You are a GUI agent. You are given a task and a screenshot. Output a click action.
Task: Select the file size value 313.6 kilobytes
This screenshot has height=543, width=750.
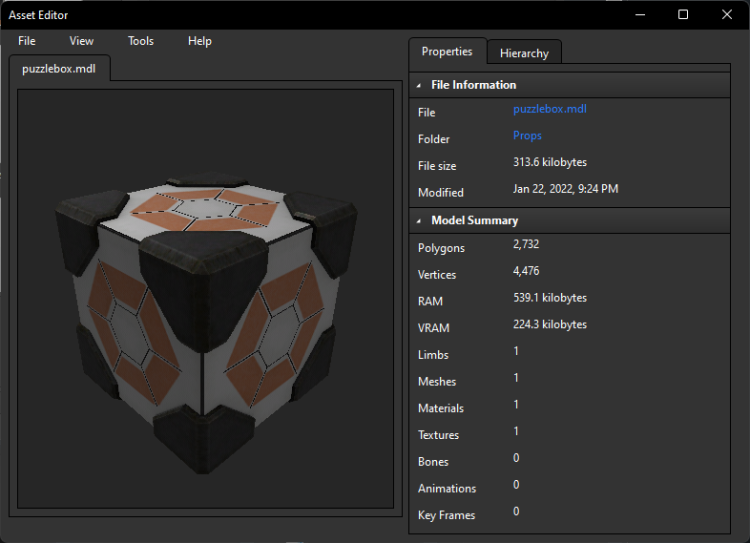pos(550,162)
